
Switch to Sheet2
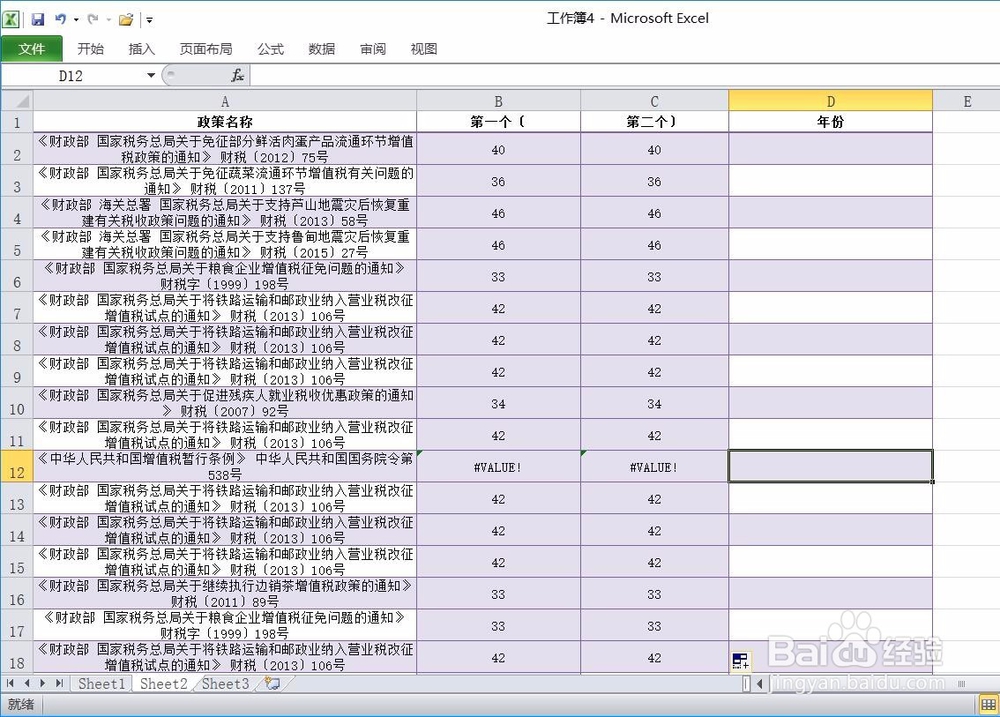click(x=163, y=684)
